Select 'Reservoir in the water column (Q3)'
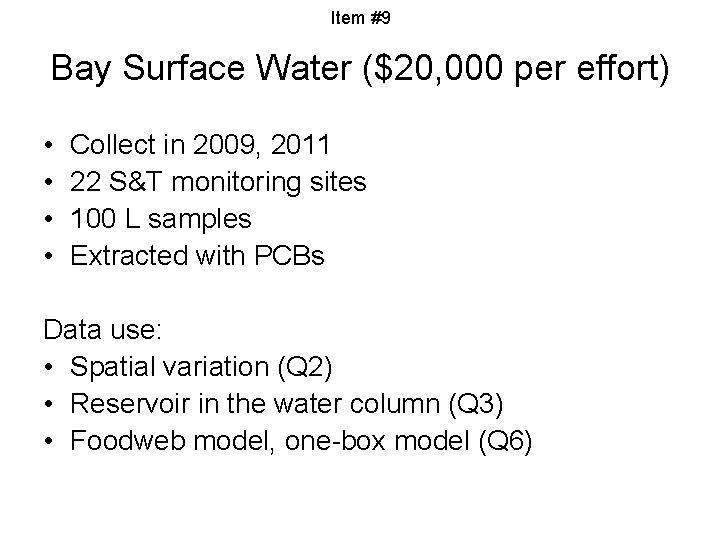 point(287,404)
